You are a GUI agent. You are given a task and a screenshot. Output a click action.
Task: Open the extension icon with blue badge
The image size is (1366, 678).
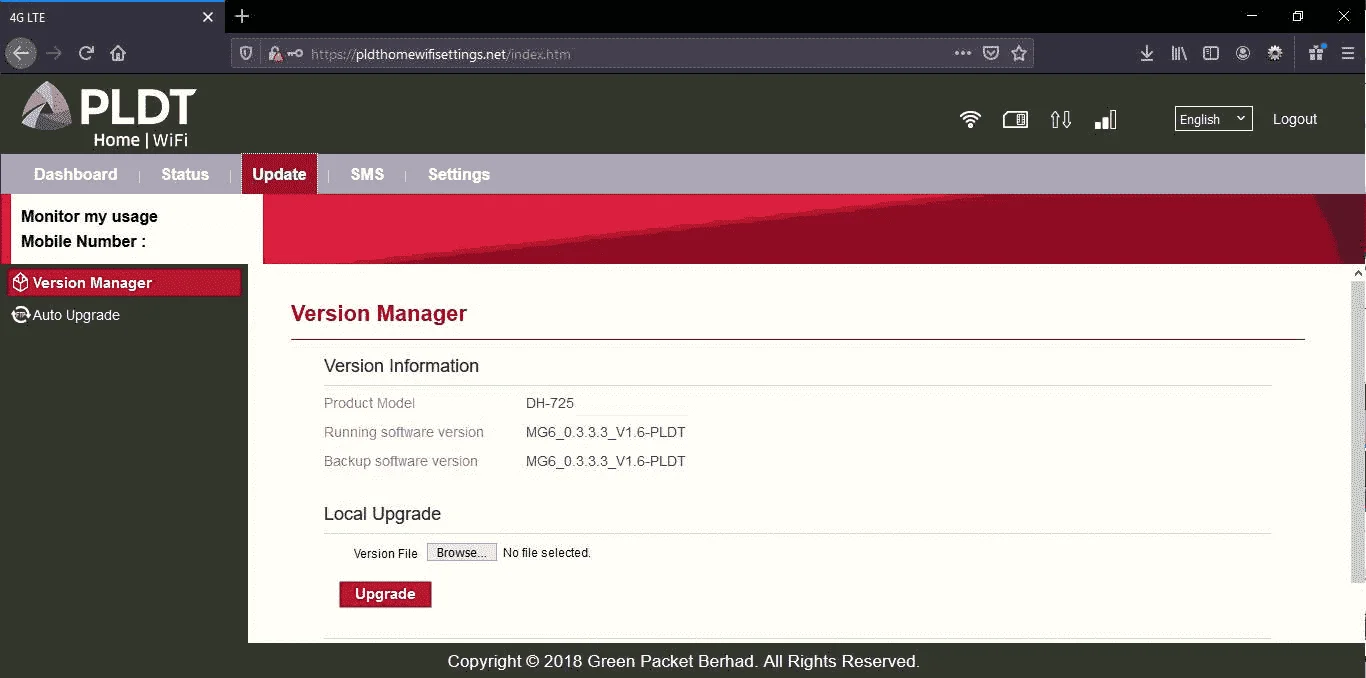1316,53
